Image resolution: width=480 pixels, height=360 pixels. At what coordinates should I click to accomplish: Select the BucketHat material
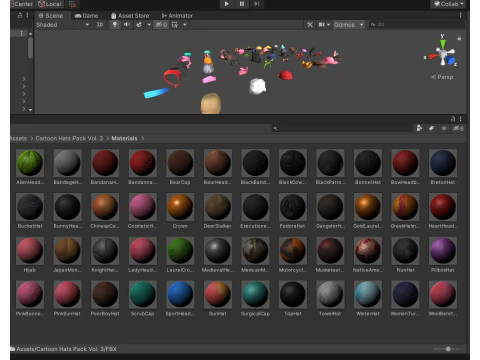tap(30, 211)
